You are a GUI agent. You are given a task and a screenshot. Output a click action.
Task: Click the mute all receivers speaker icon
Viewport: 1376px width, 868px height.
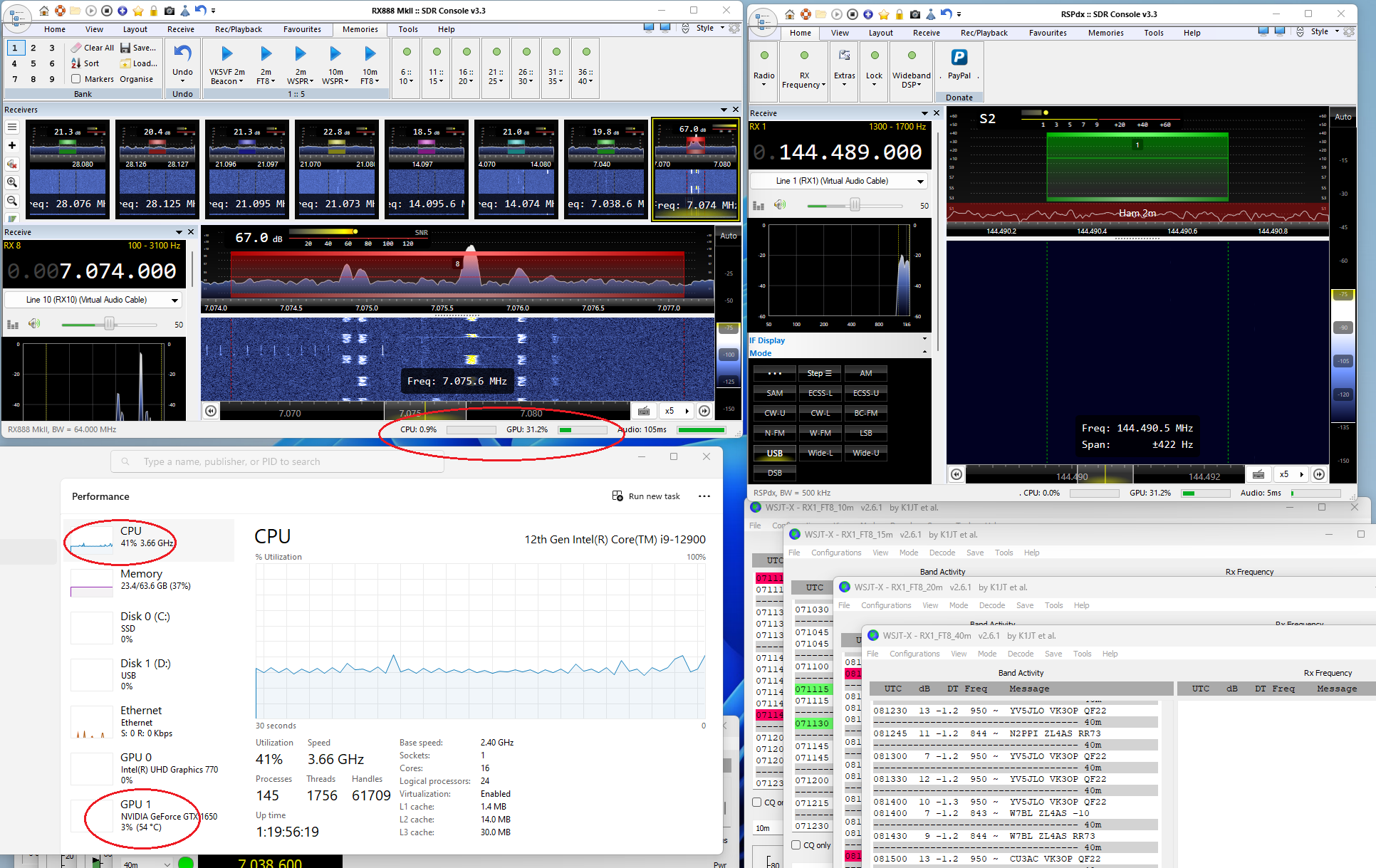tap(12, 164)
